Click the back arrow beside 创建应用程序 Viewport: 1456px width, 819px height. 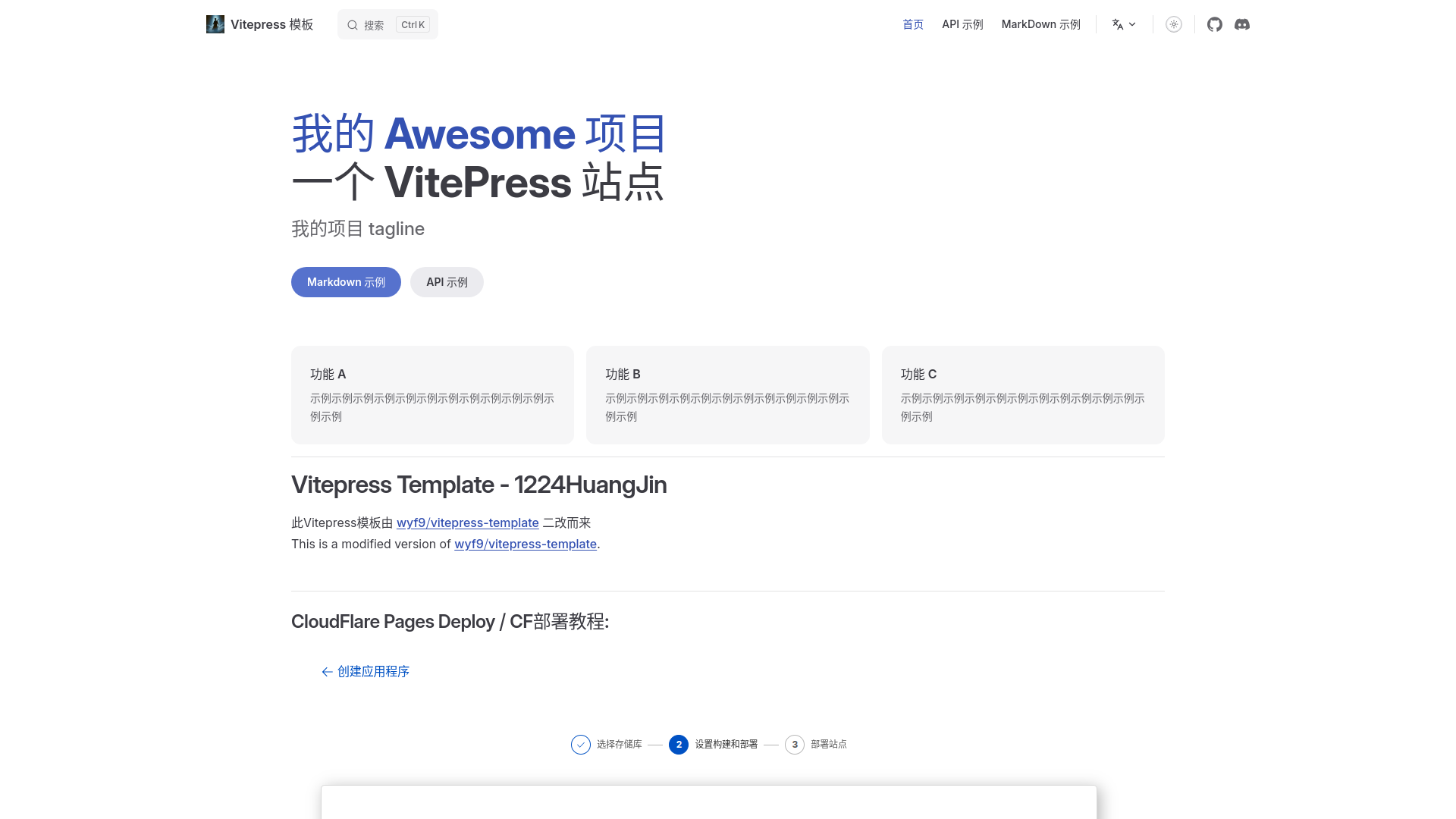327,672
